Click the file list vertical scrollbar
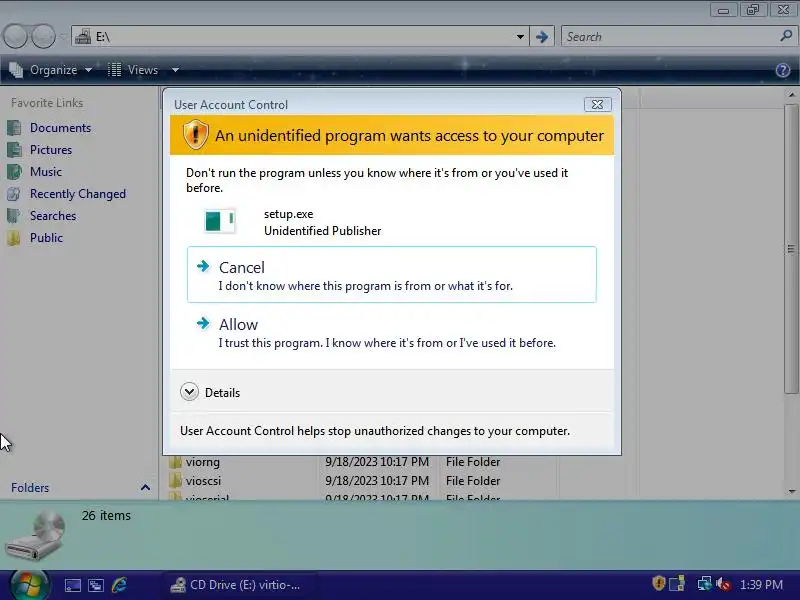 click(791, 248)
